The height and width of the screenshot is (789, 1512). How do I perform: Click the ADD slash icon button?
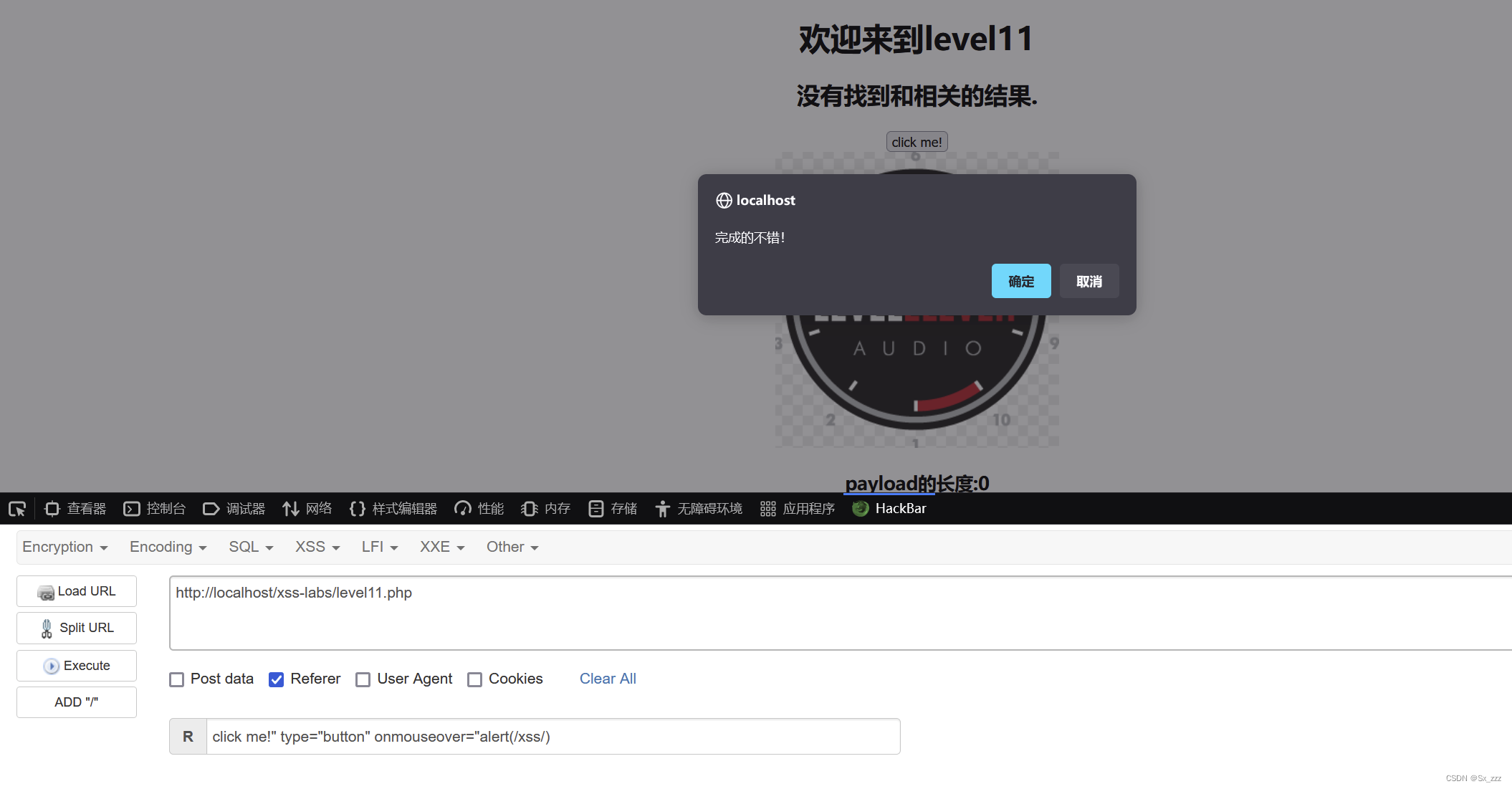(x=77, y=702)
